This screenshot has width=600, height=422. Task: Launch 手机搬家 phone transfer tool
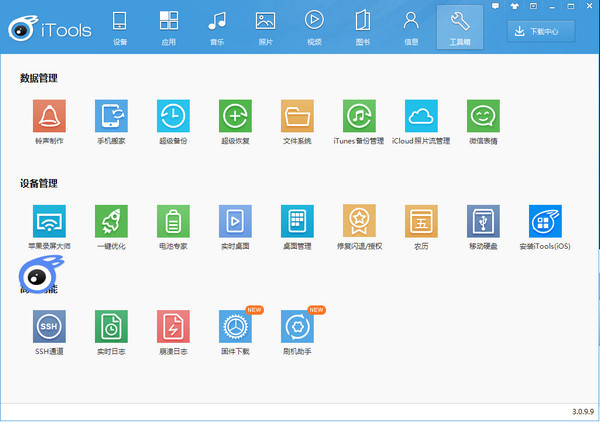click(x=111, y=116)
